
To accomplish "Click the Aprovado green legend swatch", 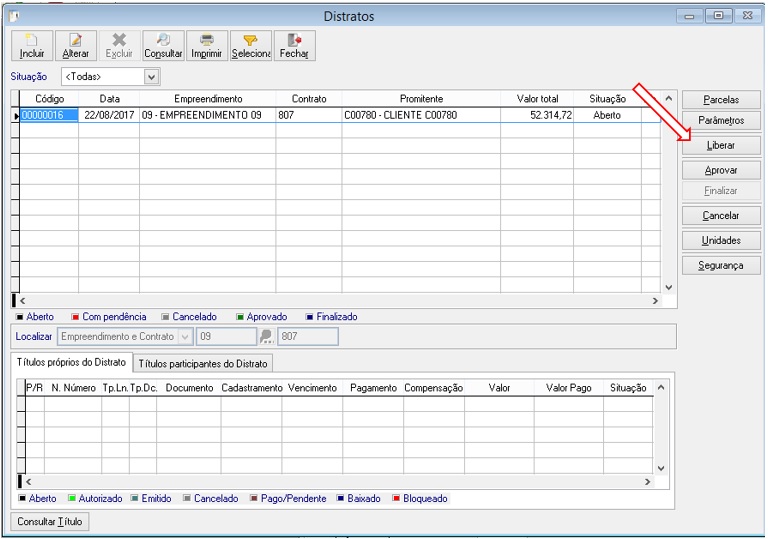I will coord(240,317).
